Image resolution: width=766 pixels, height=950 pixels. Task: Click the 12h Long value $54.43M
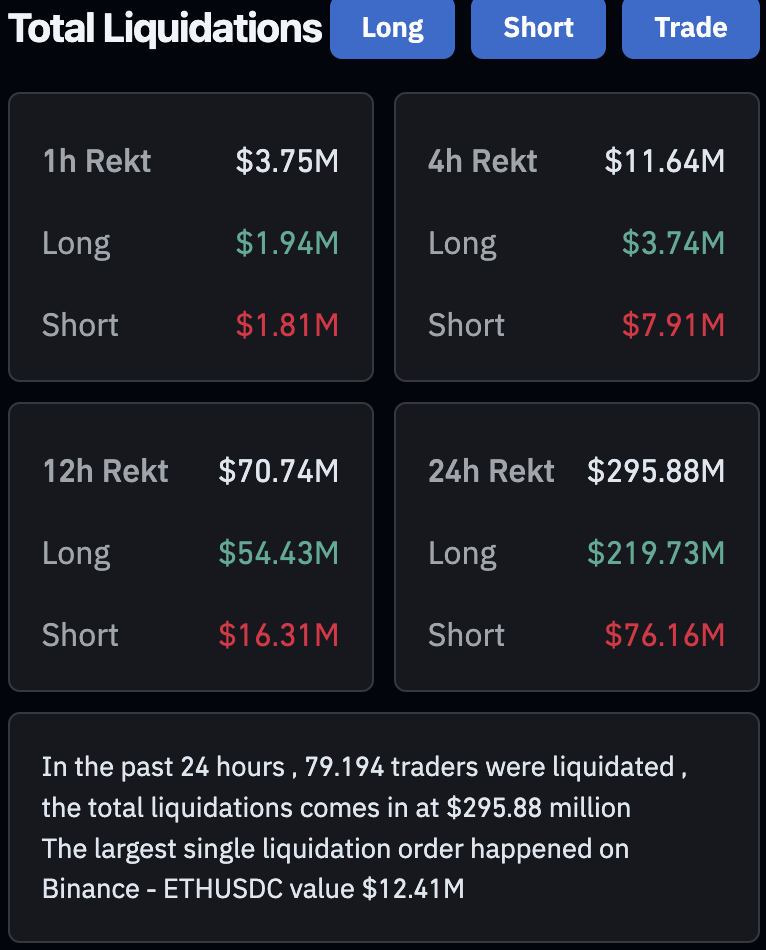point(278,553)
